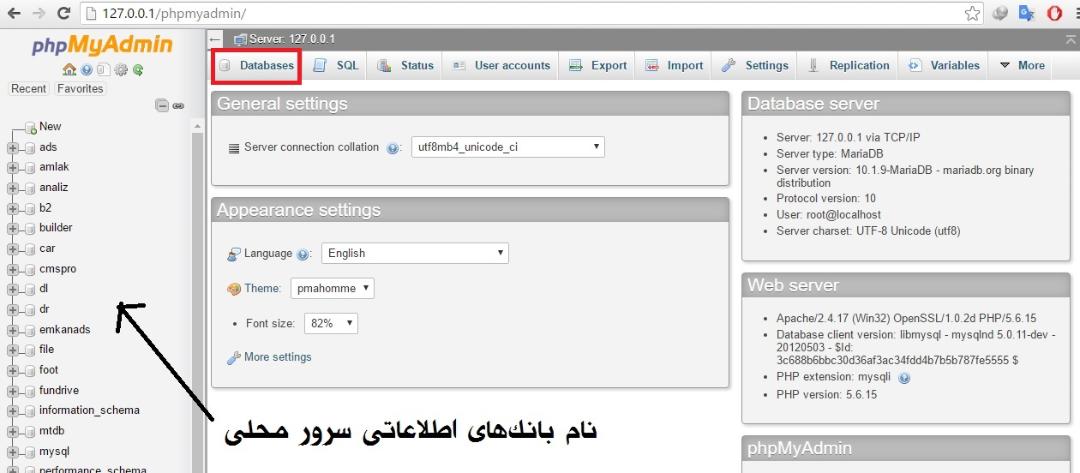Click the browser Forward arrow

(38, 13)
